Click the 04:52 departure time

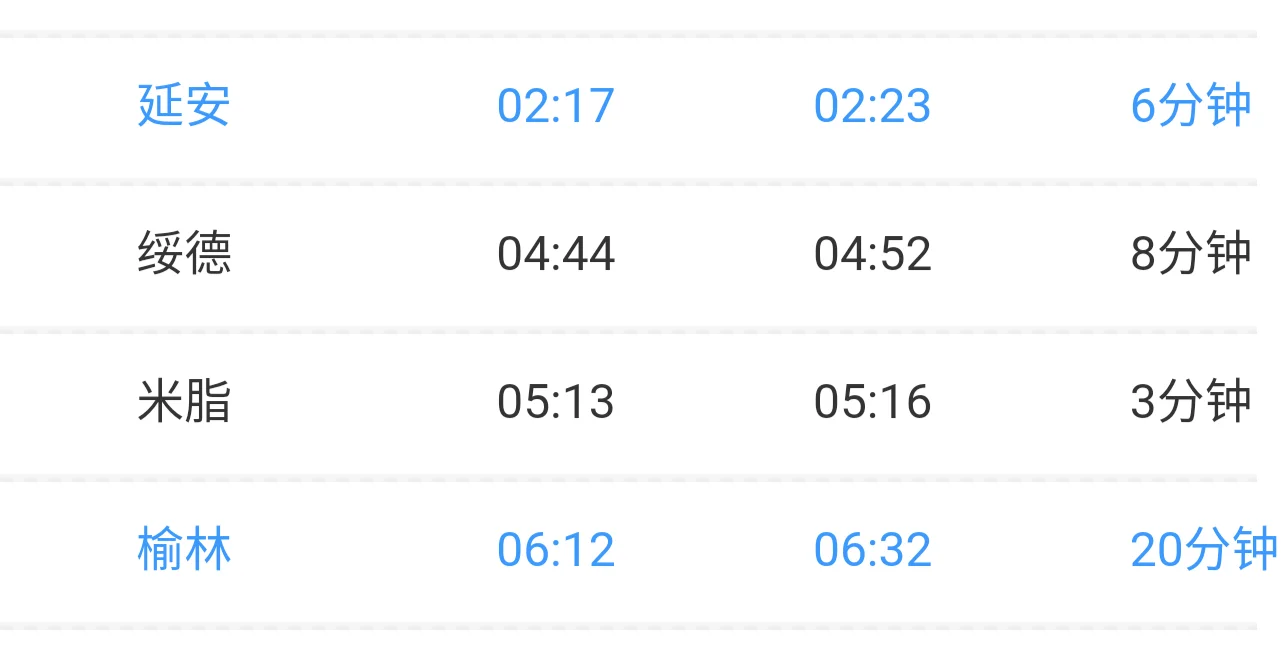tap(872, 254)
